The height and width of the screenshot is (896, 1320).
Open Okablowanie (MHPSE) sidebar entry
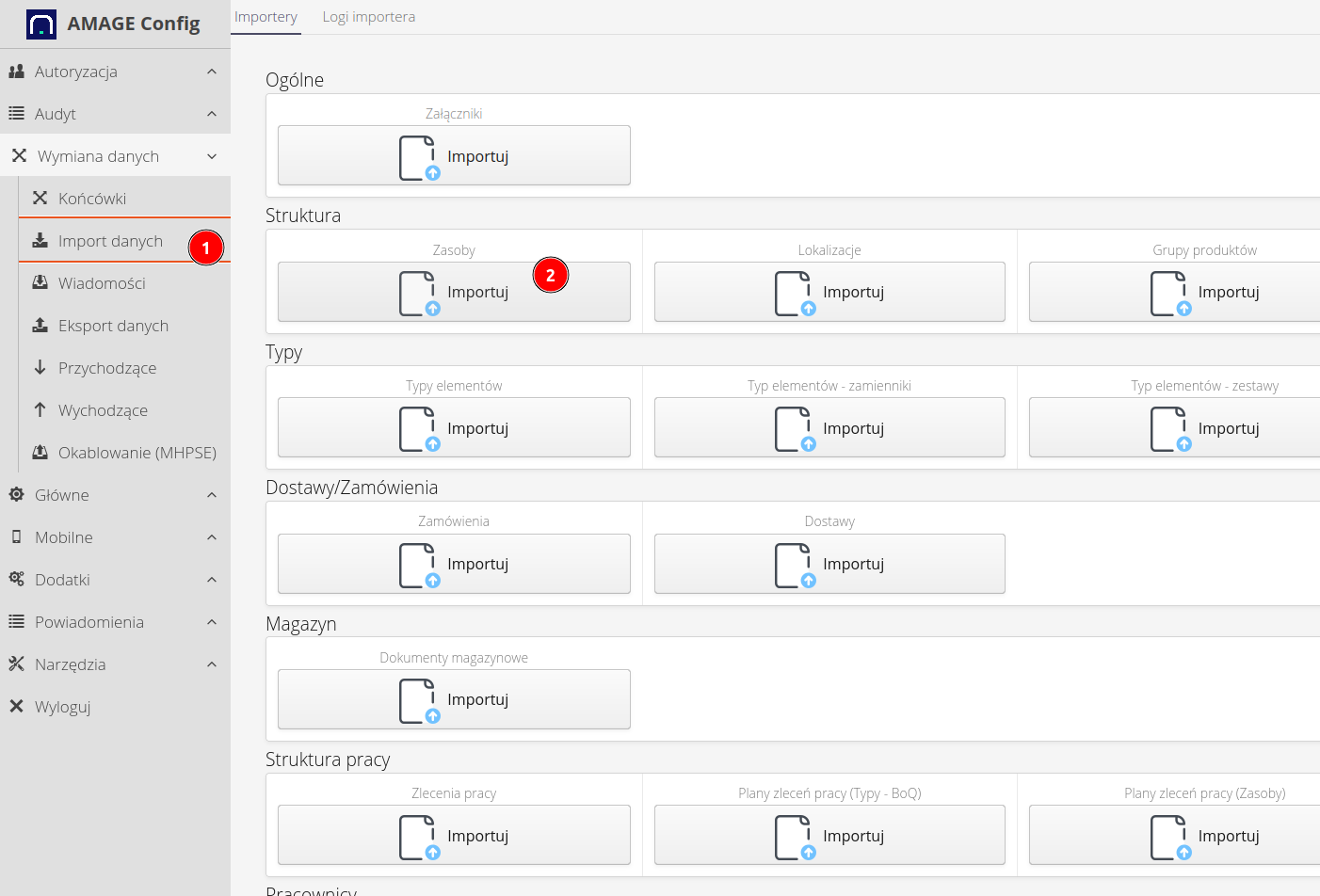coord(137,453)
